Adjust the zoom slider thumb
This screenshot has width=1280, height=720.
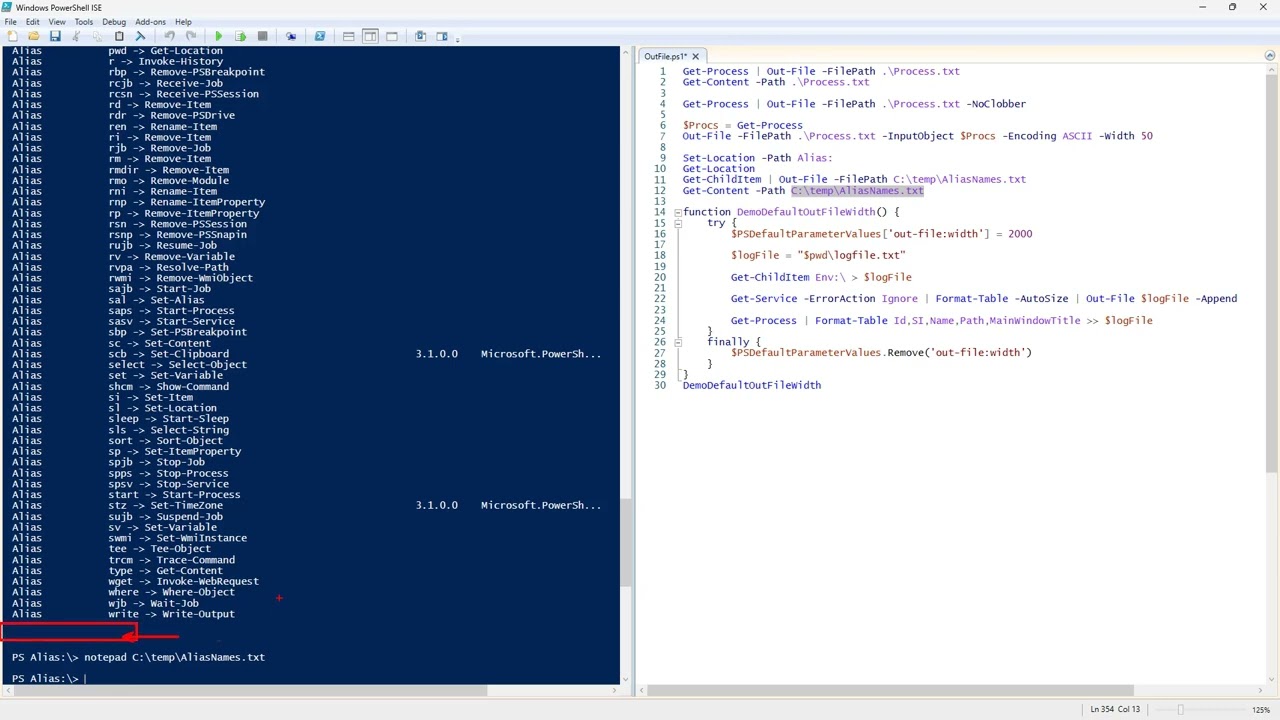1180,709
